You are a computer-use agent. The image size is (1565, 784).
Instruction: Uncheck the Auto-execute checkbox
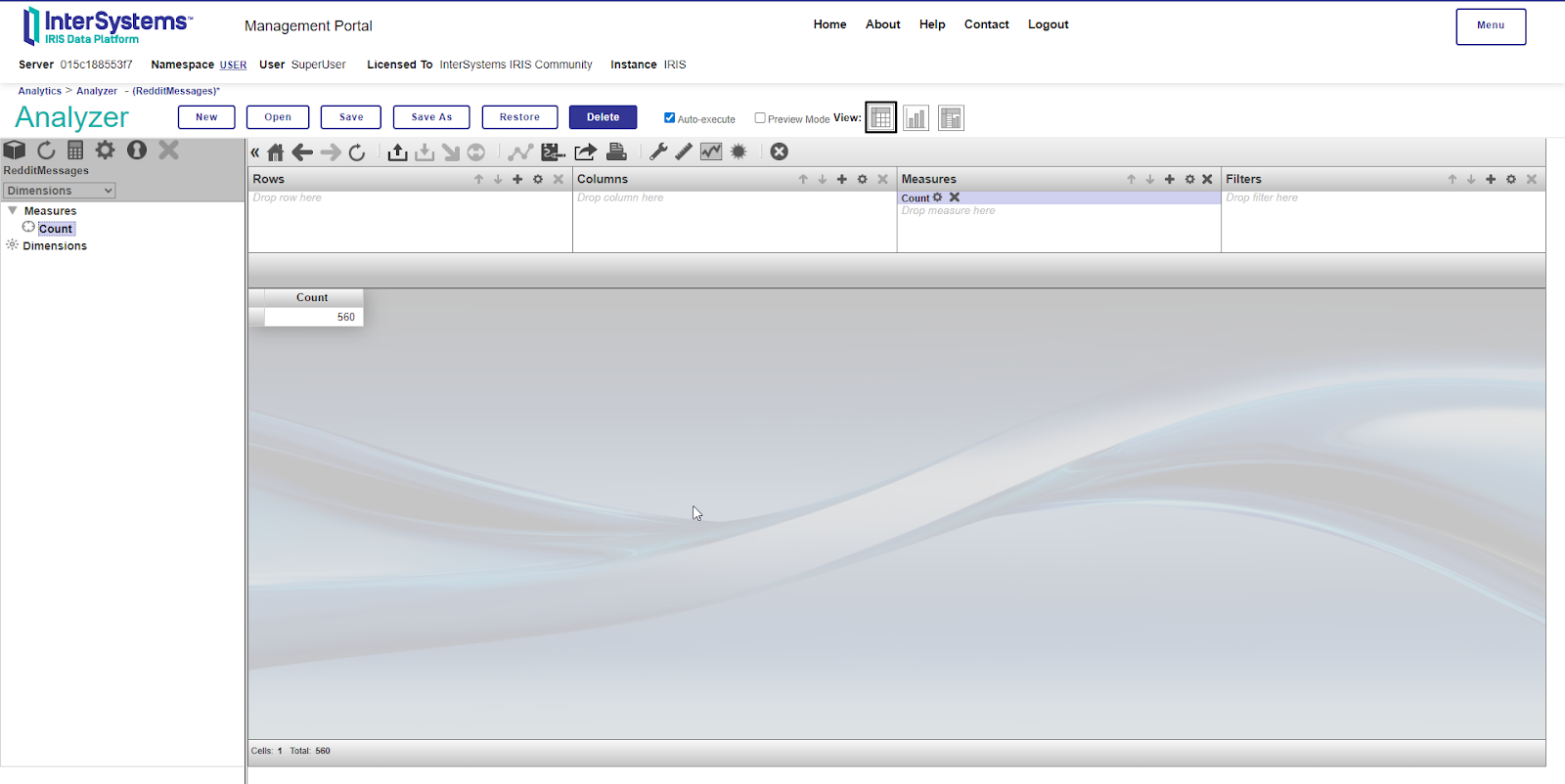670,118
